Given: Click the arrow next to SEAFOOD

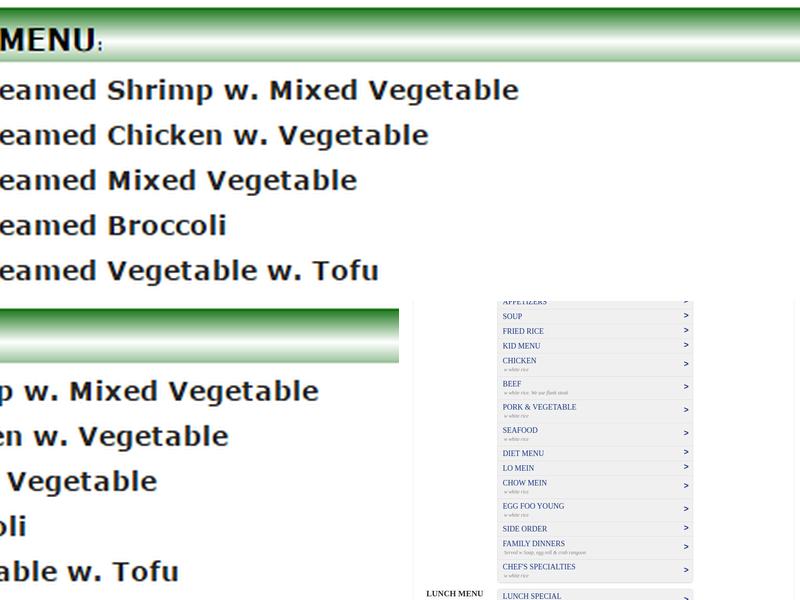Looking at the screenshot, I should tap(686, 433).
